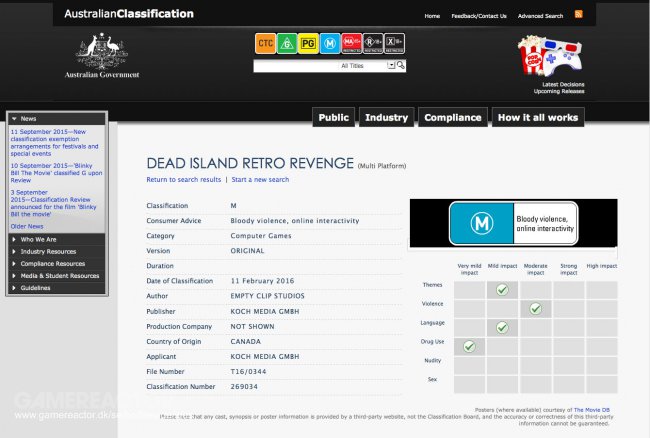
Task: Expand the Industry Resources section
Action: pyautogui.click(x=56, y=252)
